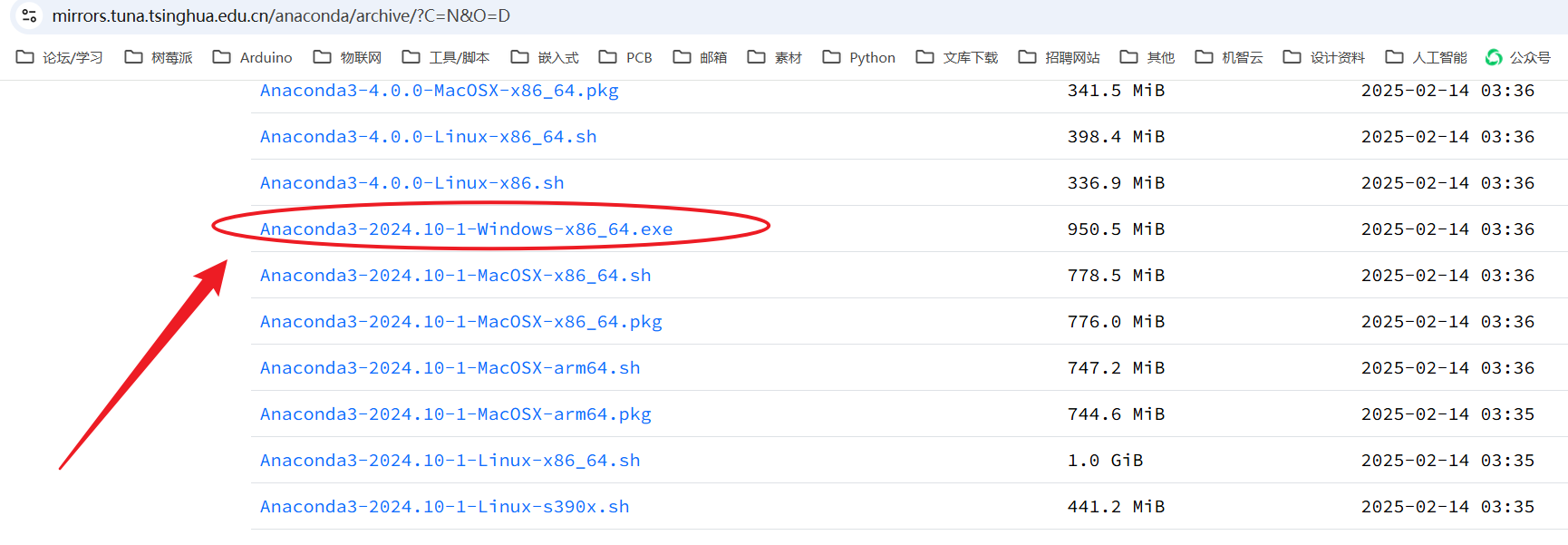Viewport: 1568px width, 545px height.
Task: Click the date of the MacOSX-arm64.pkg row
Action: click(x=1448, y=414)
